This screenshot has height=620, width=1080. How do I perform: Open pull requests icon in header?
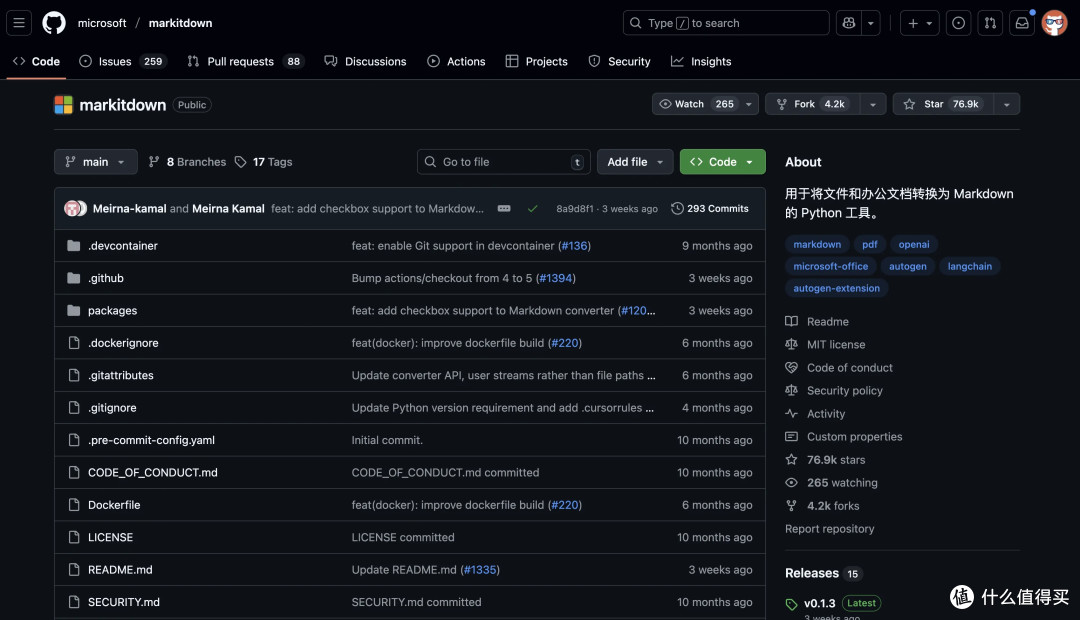(x=990, y=23)
